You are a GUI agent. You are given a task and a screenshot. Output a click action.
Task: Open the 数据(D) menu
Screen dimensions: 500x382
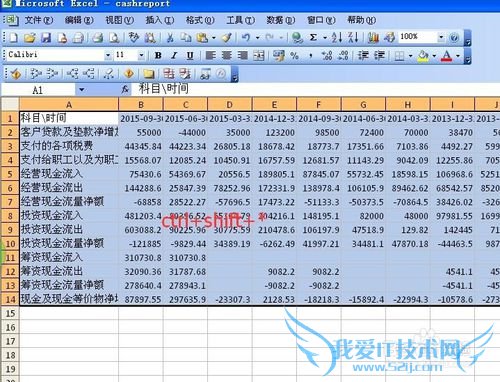281,20
